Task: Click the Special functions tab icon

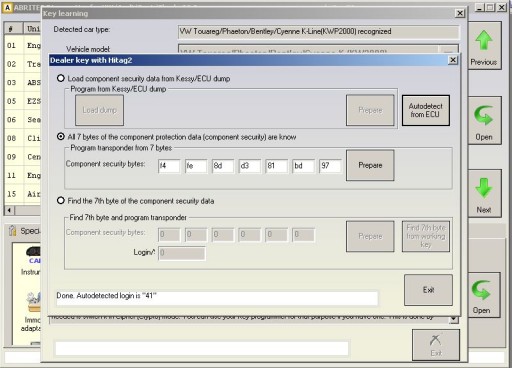Action: (x=12, y=230)
